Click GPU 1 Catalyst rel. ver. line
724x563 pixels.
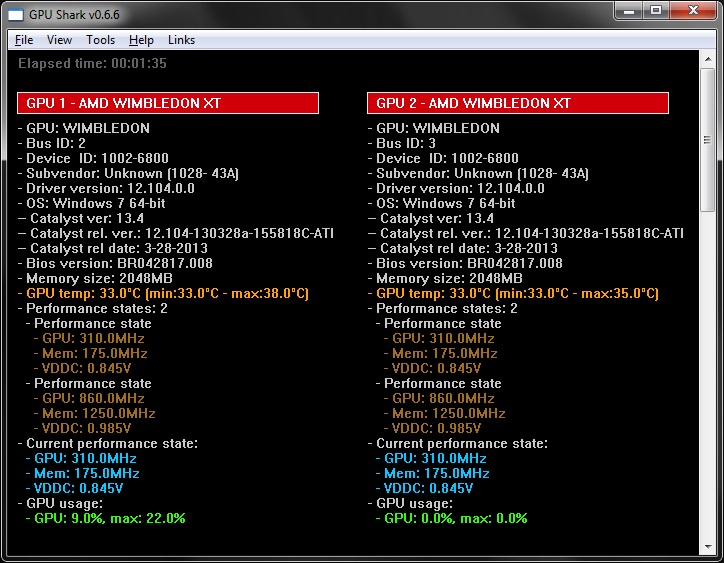click(176, 233)
